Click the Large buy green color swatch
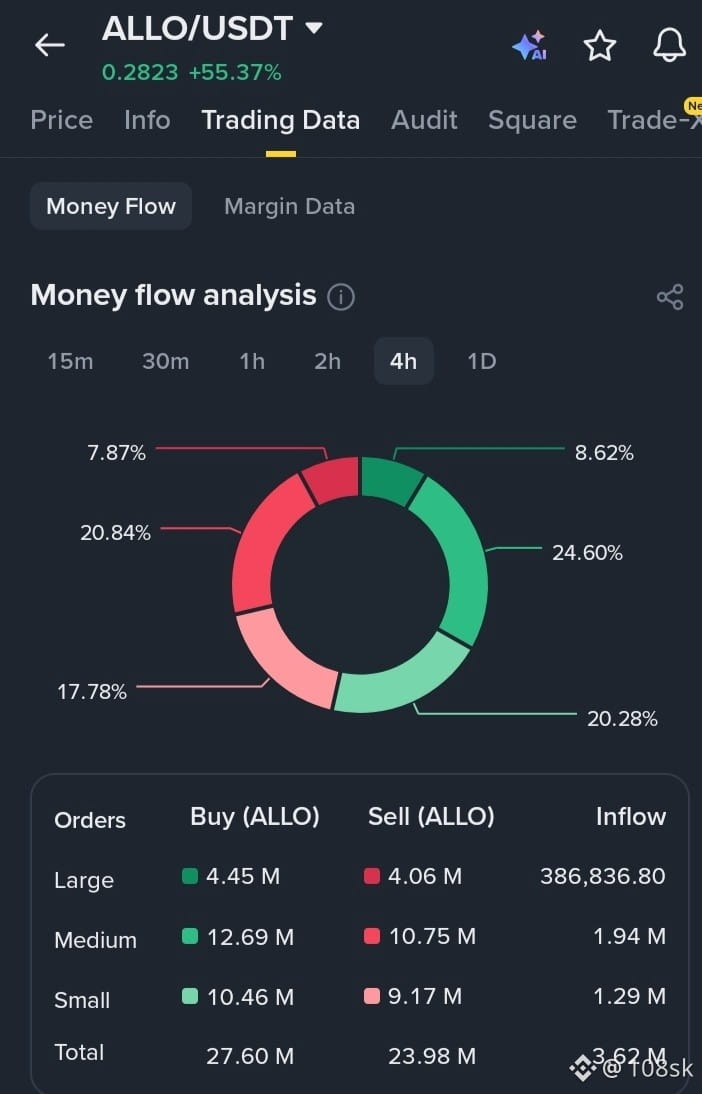Viewport: 702px width, 1094px height. coord(190,876)
